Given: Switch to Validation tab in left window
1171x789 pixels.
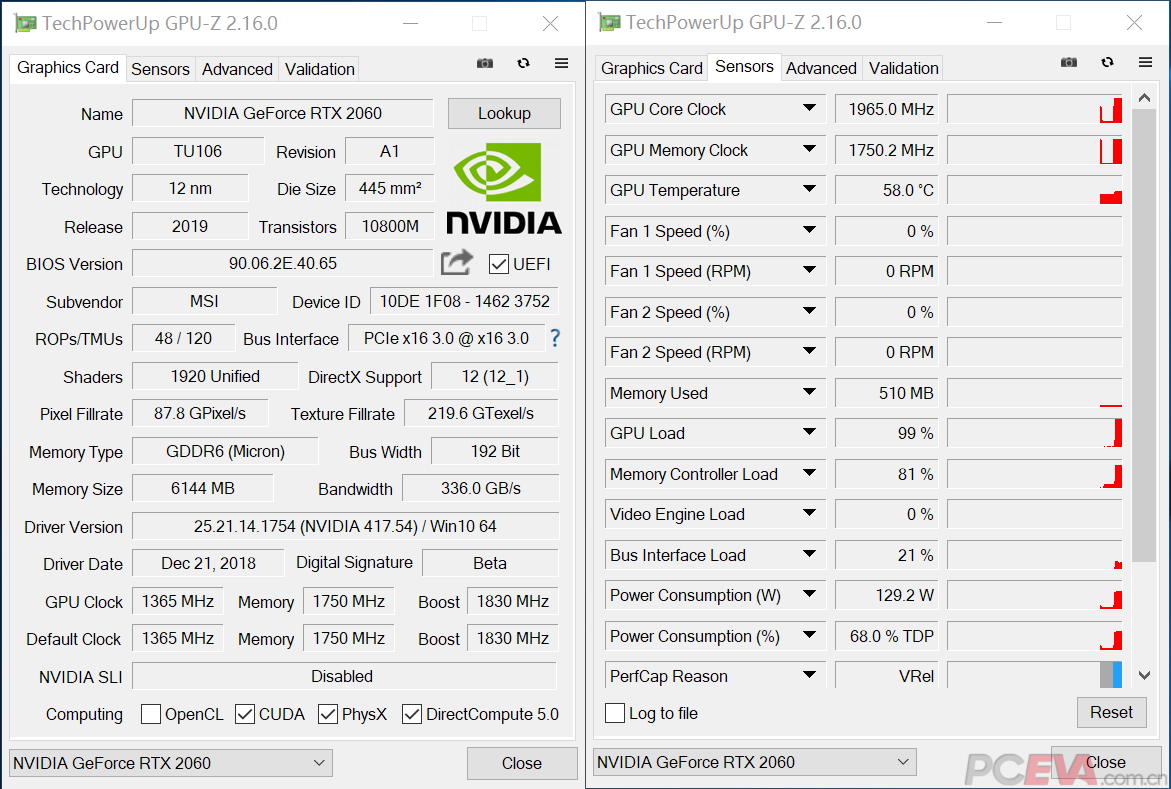Looking at the screenshot, I should point(320,69).
